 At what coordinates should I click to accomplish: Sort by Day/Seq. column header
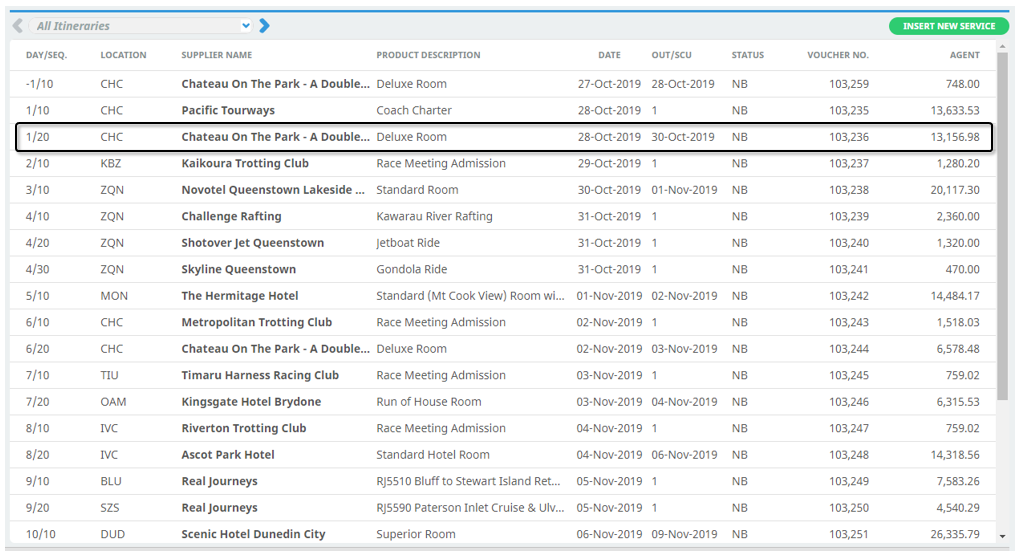click(46, 55)
